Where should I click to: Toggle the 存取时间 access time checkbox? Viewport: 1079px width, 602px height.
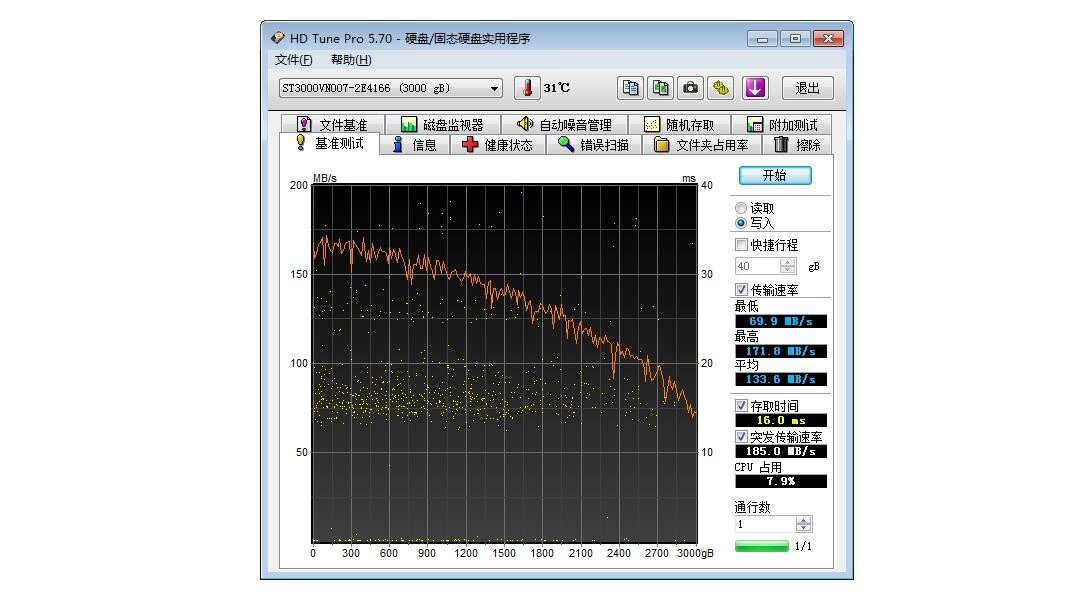741,406
